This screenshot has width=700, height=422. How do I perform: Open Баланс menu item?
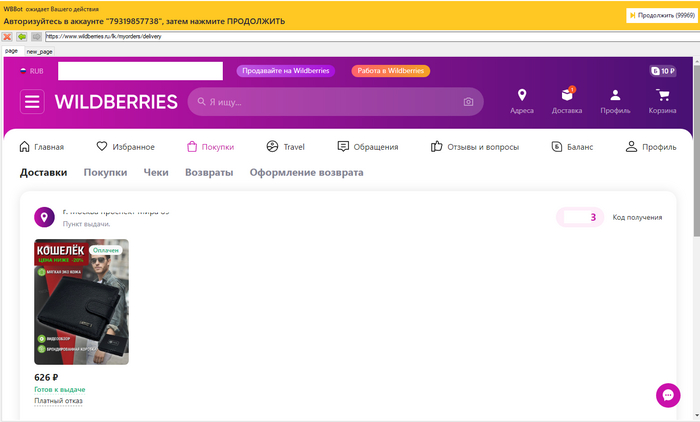pos(572,146)
